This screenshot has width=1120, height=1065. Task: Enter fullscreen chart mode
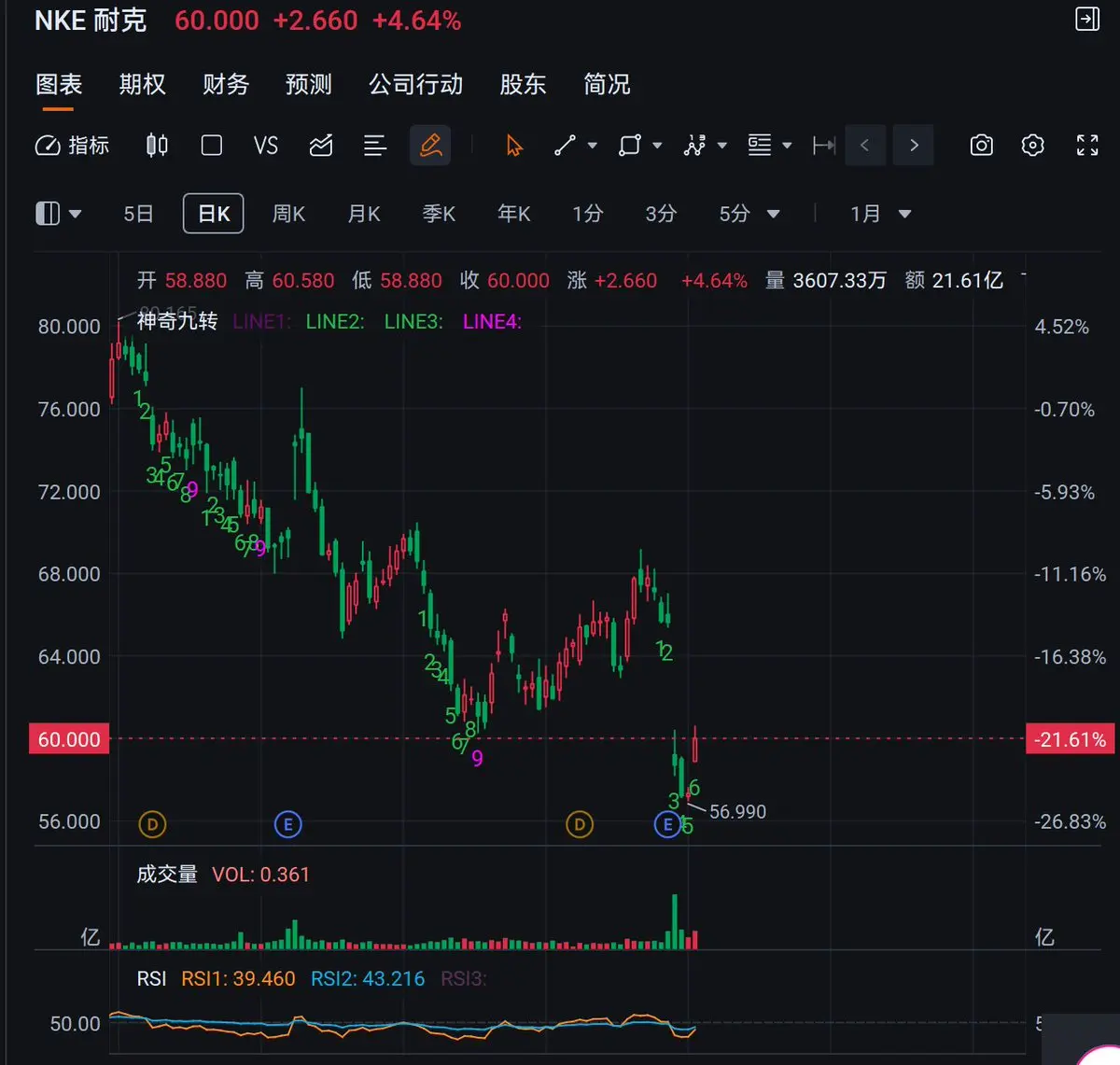[1087, 146]
